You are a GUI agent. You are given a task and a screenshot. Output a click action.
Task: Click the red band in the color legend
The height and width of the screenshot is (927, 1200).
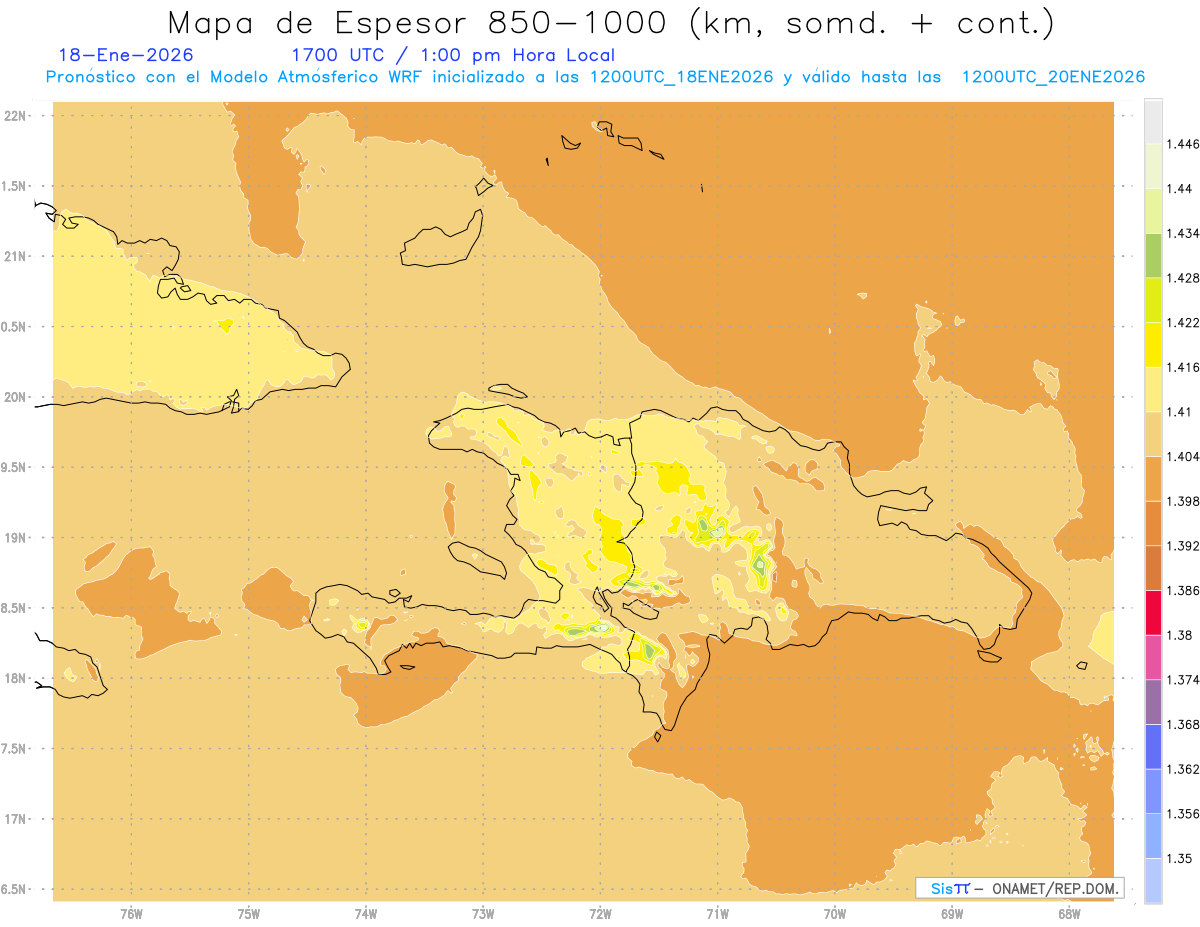1153,613
